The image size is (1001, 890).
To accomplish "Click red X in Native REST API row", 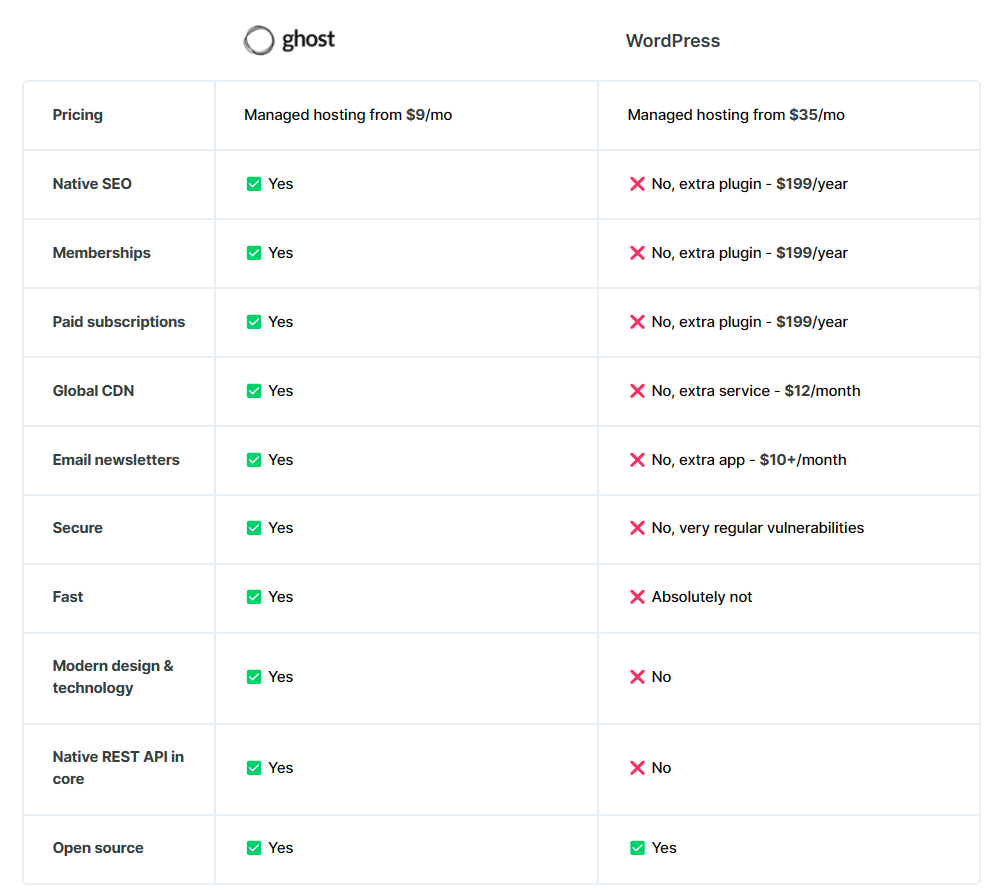I will point(637,768).
